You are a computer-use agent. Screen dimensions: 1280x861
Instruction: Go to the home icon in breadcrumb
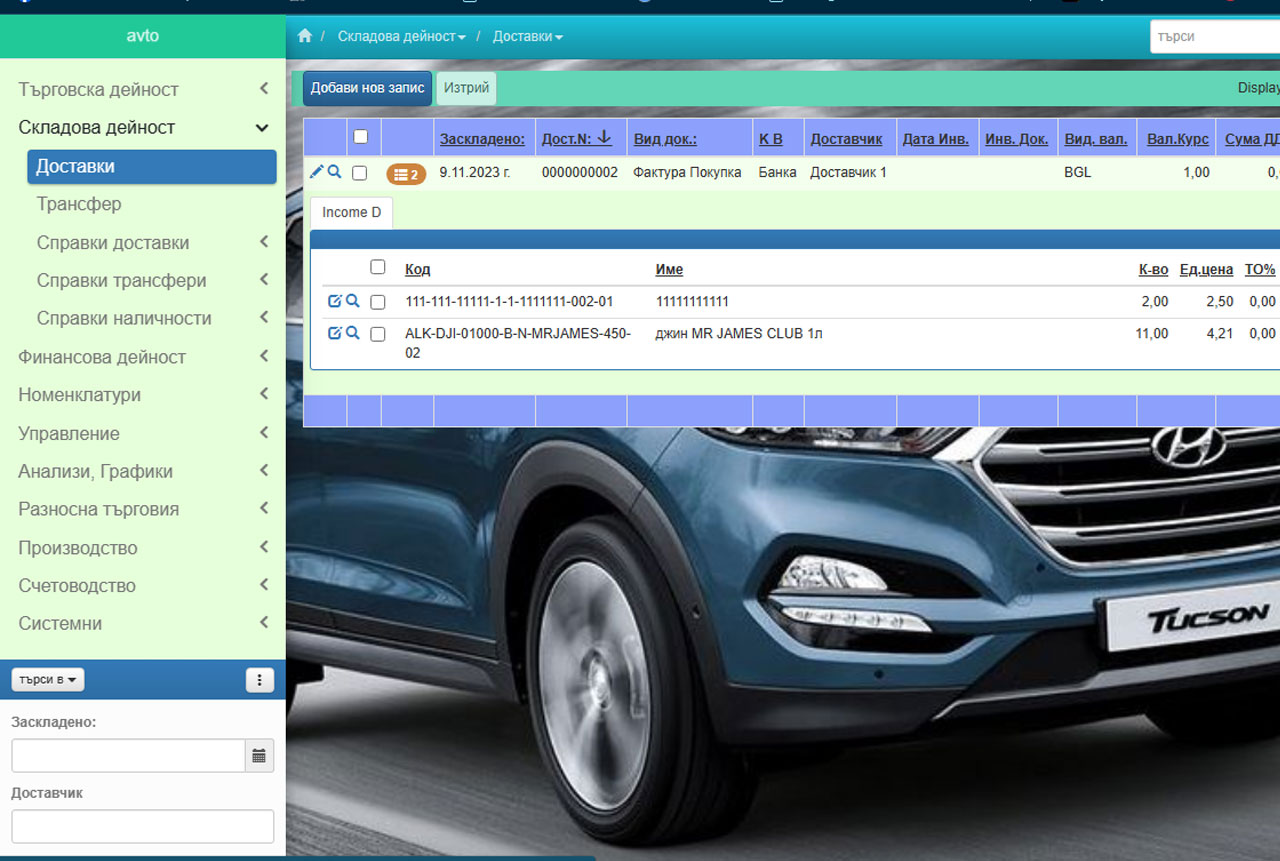click(305, 36)
